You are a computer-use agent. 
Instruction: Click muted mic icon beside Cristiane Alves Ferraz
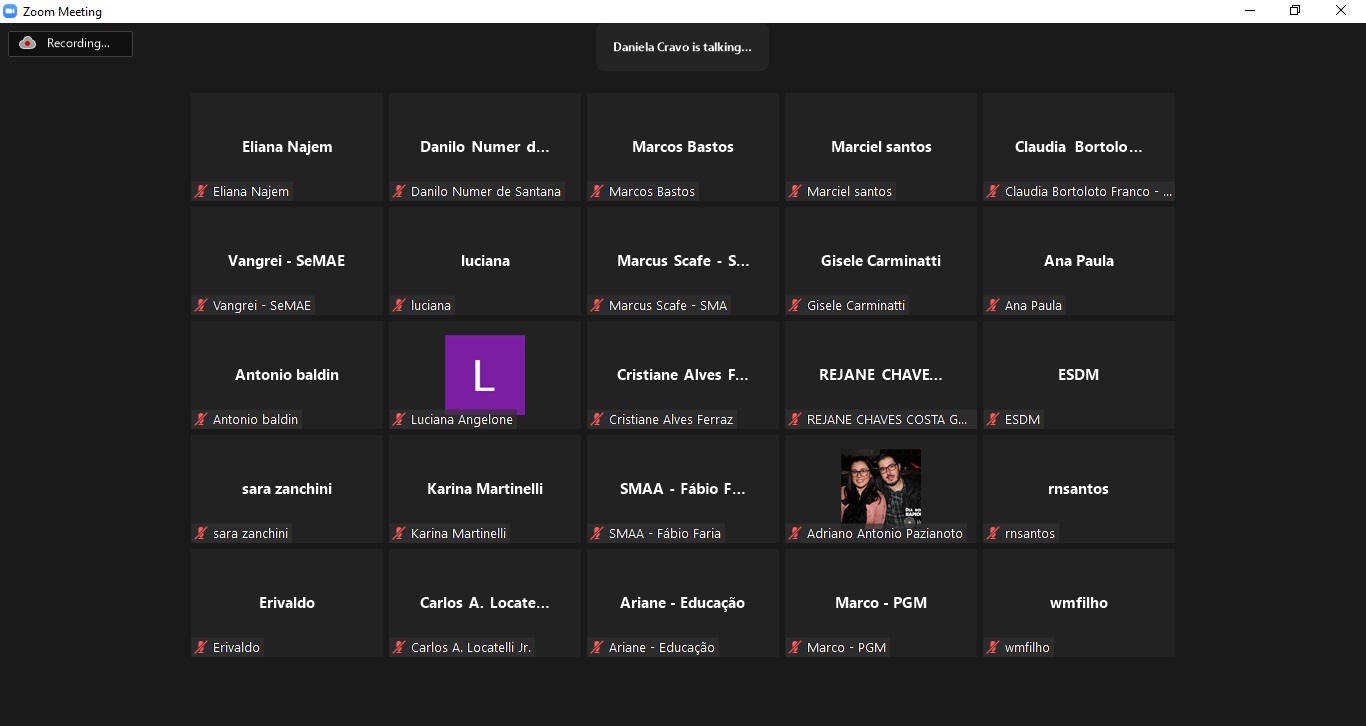597,419
